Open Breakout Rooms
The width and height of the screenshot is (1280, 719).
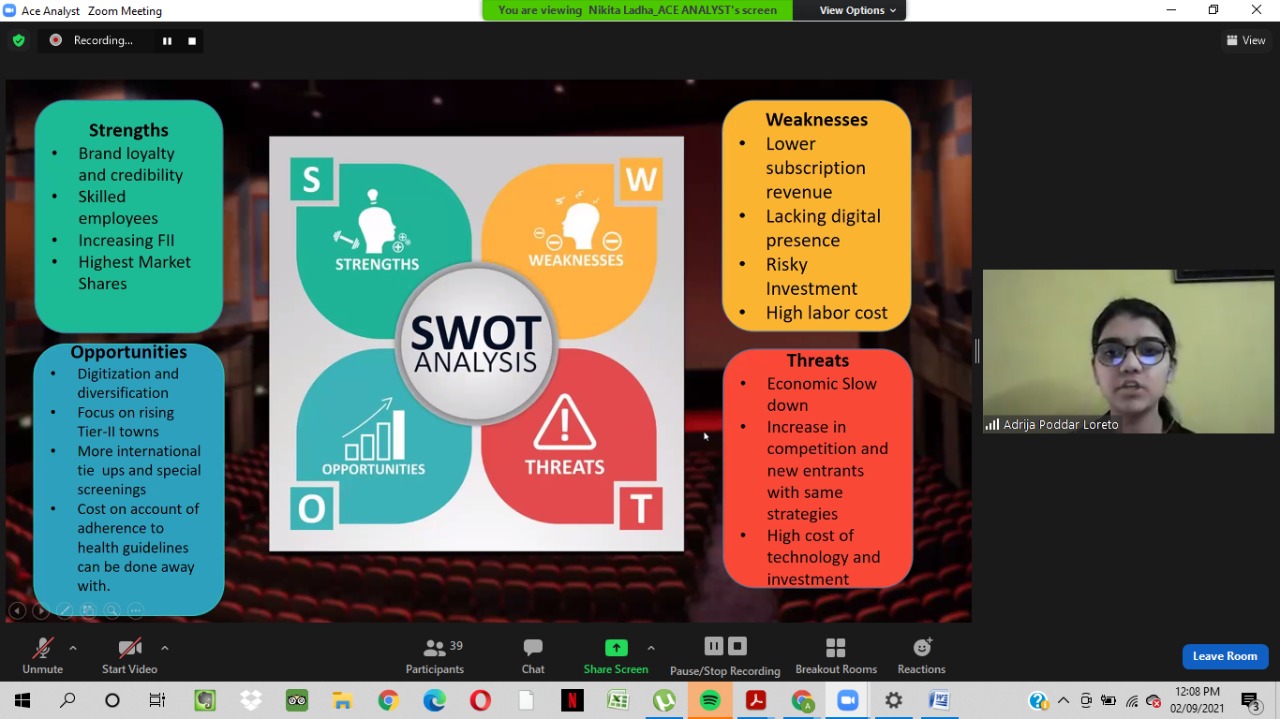click(x=836, y=655)
